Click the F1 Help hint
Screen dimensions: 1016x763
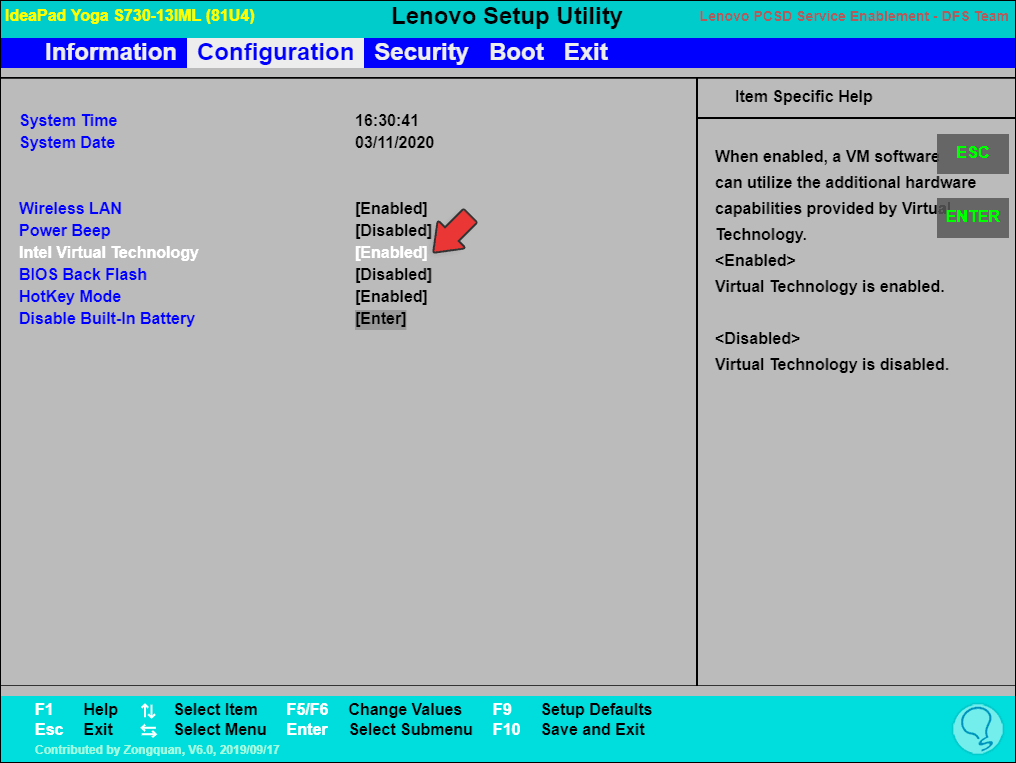tap(76, 710)
